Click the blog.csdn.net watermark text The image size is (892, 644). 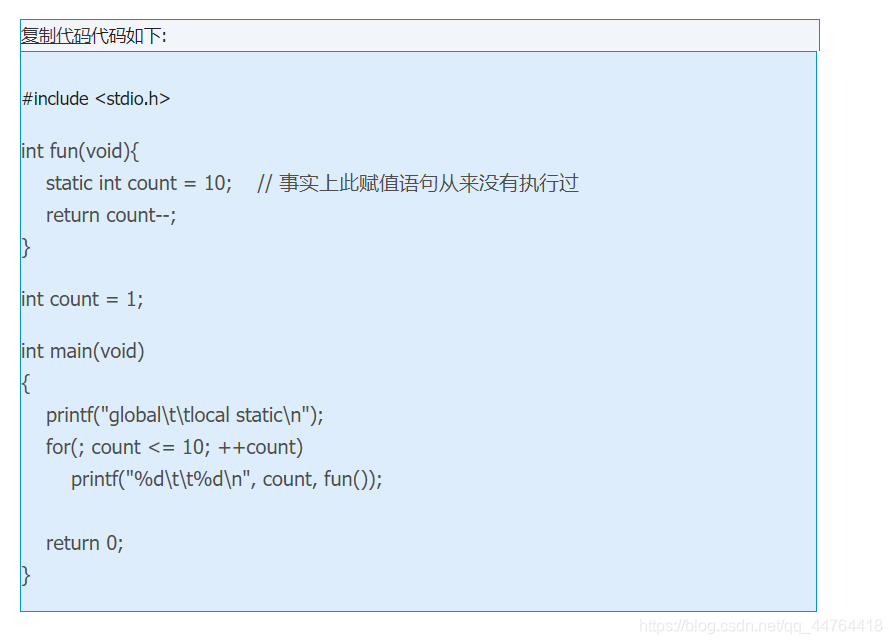[760, 626]
